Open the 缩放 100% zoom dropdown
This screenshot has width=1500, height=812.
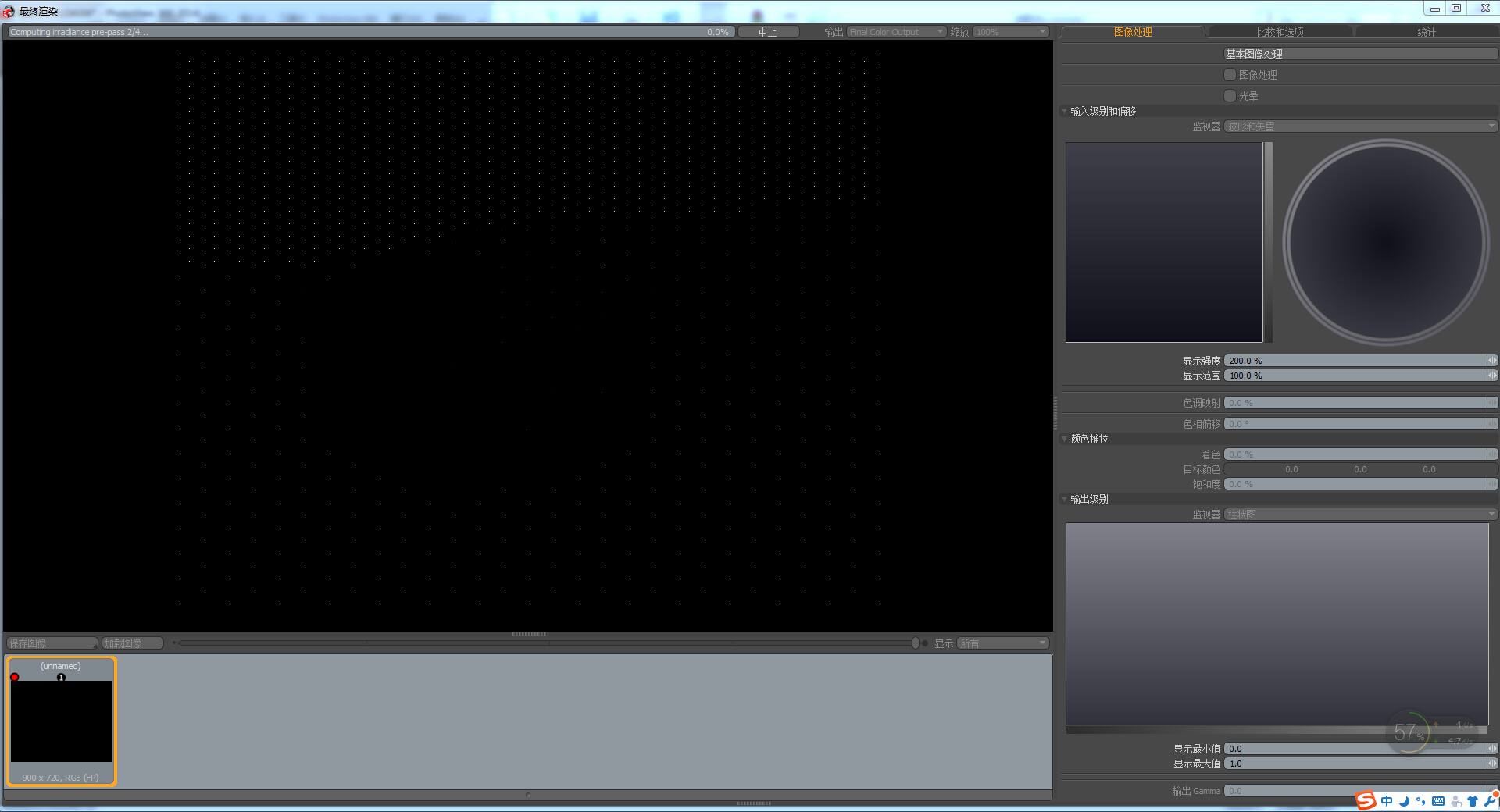coord(1010,32)
